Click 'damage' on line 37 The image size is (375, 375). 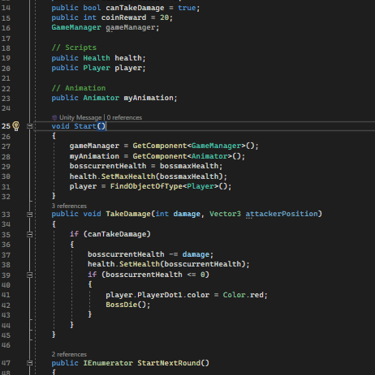tap(196, 255)
